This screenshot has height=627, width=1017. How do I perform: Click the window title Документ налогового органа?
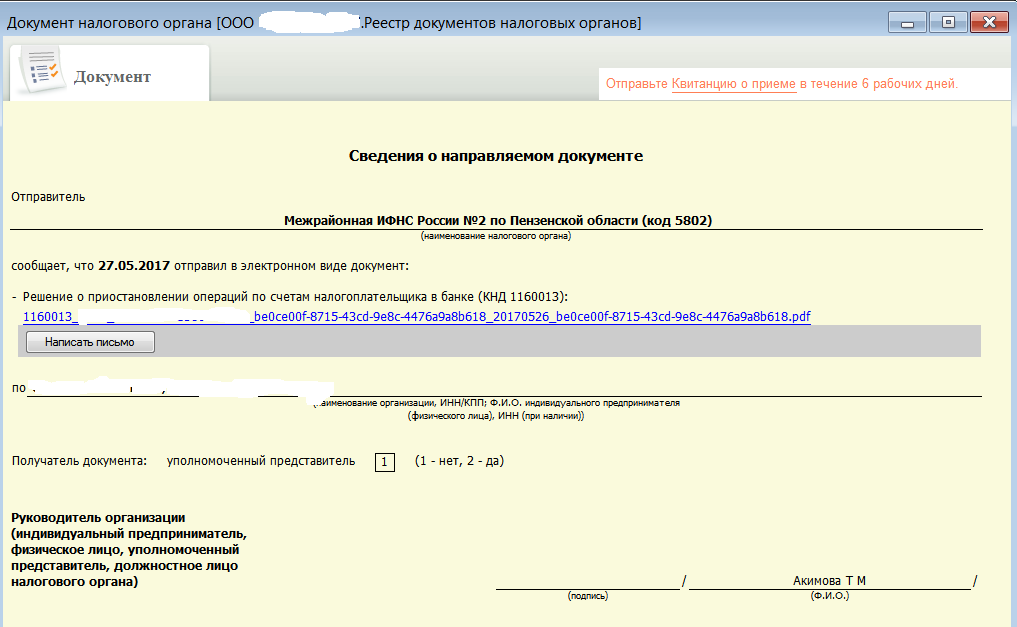click(x=109, y=23)
